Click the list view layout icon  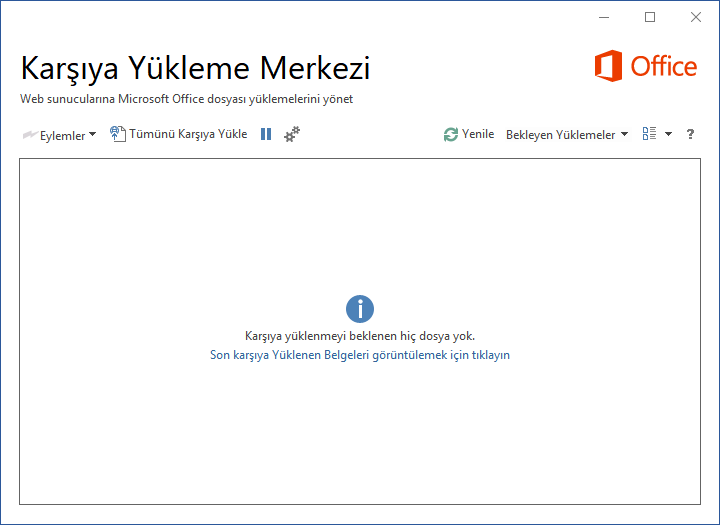pyautogui.click(x=649, y=134)
